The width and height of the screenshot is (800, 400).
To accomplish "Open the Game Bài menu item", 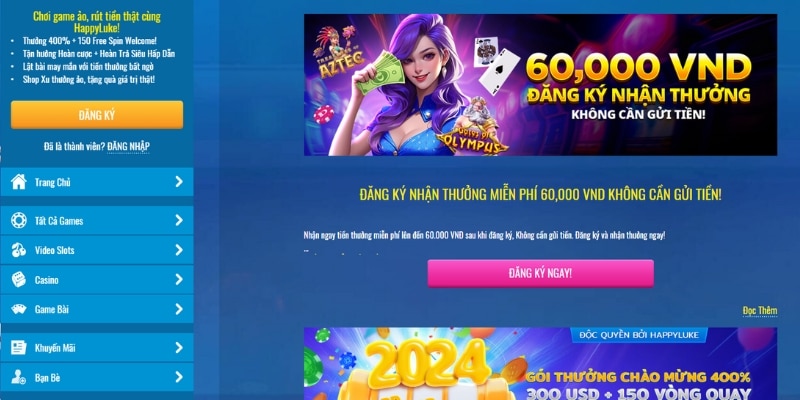I will pos(97,309).
